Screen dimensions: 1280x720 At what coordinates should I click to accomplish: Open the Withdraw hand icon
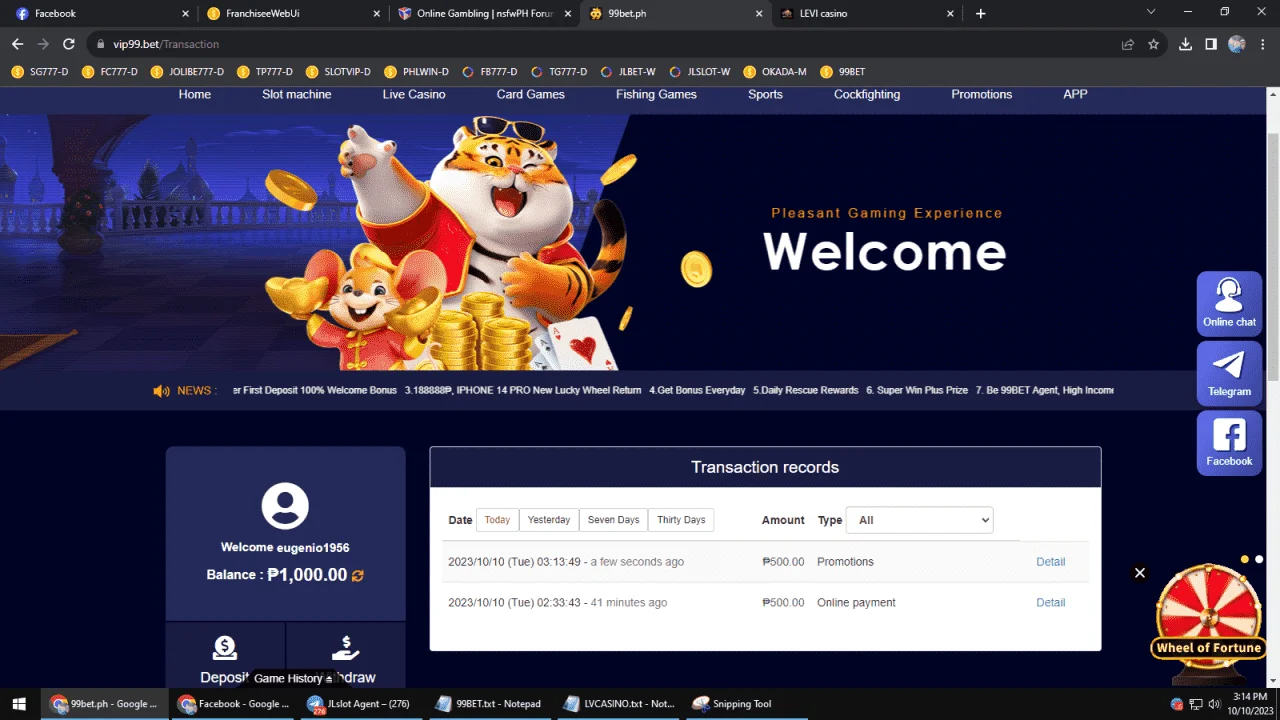[x=345, y=648]
